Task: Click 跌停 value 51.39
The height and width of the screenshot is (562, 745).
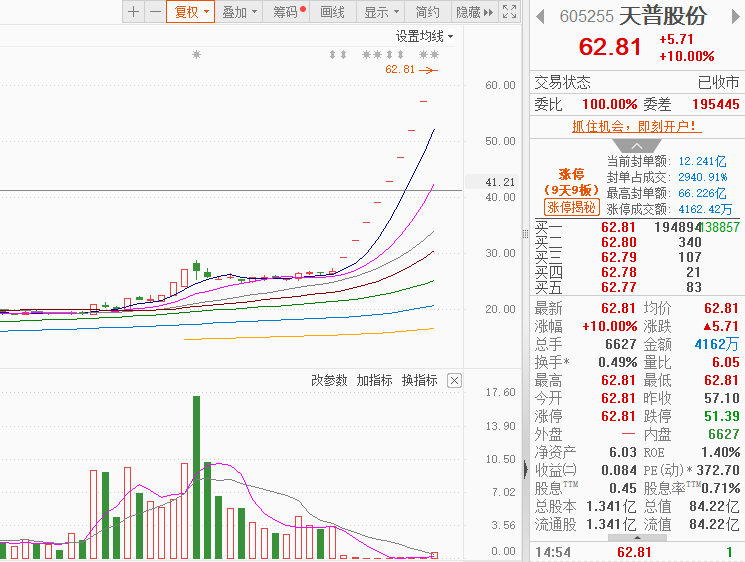Action: 722,416
